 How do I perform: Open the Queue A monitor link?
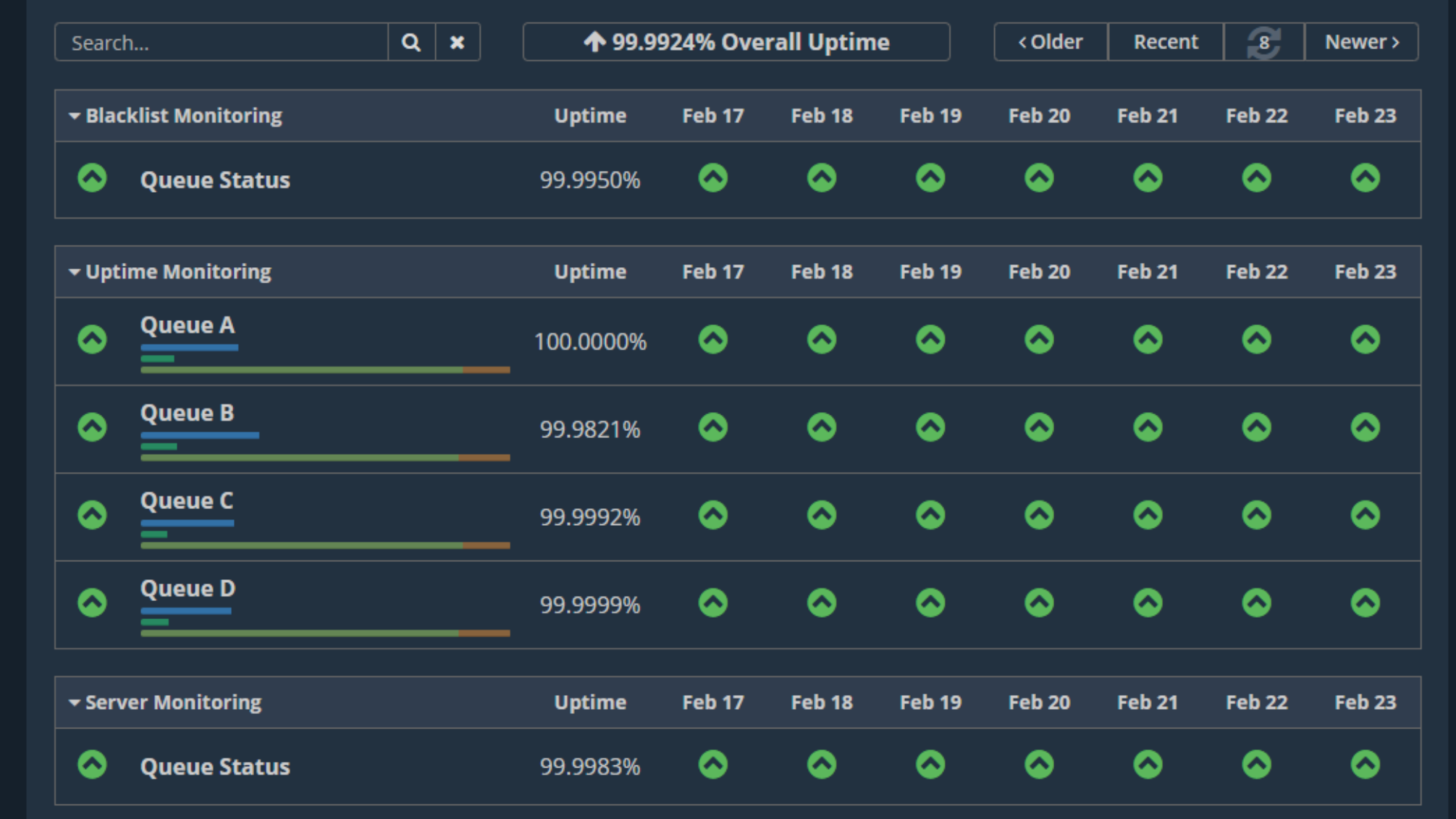tap(188, 325)
